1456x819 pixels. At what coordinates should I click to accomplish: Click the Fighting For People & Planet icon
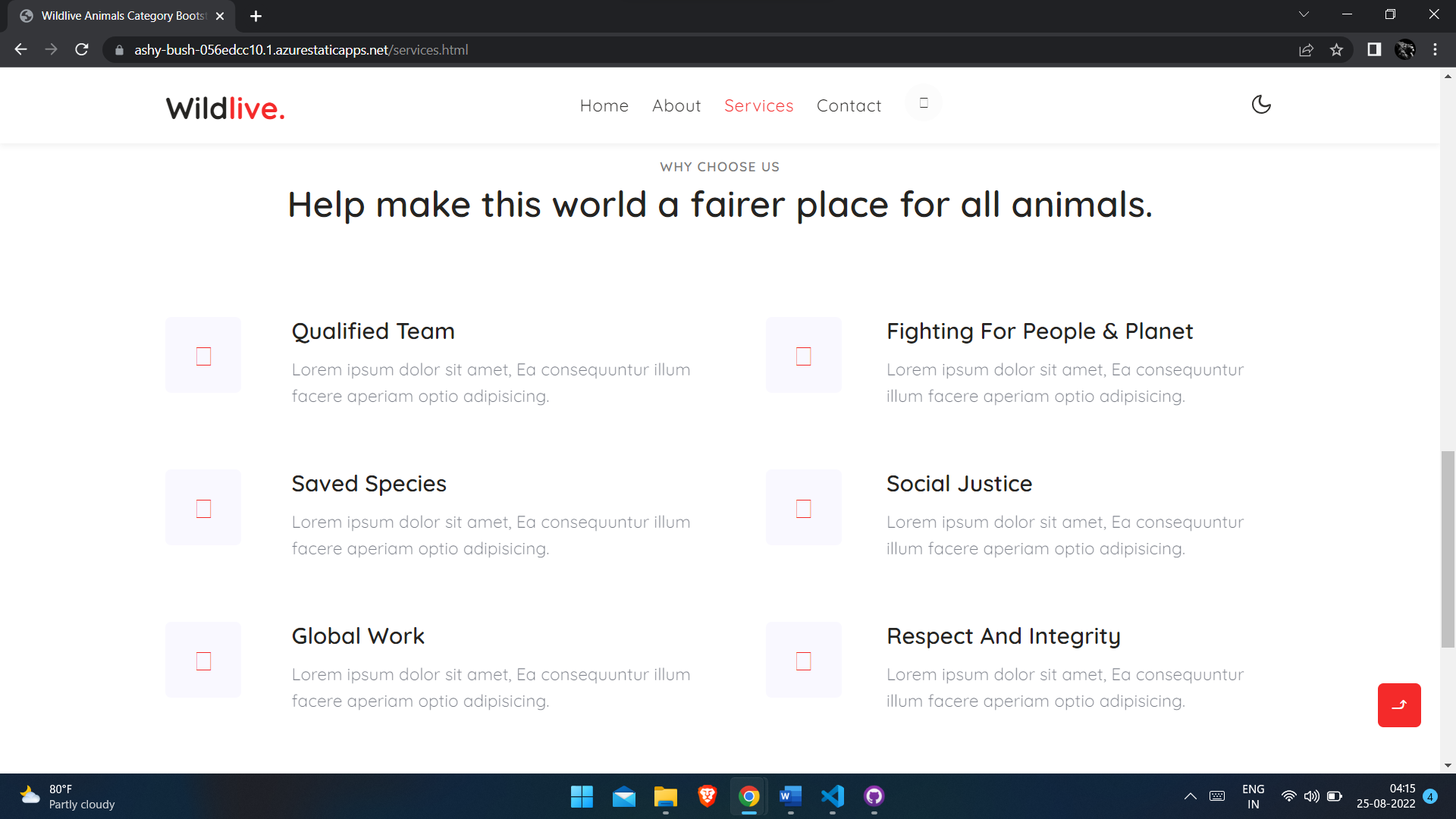pos(804,355)
